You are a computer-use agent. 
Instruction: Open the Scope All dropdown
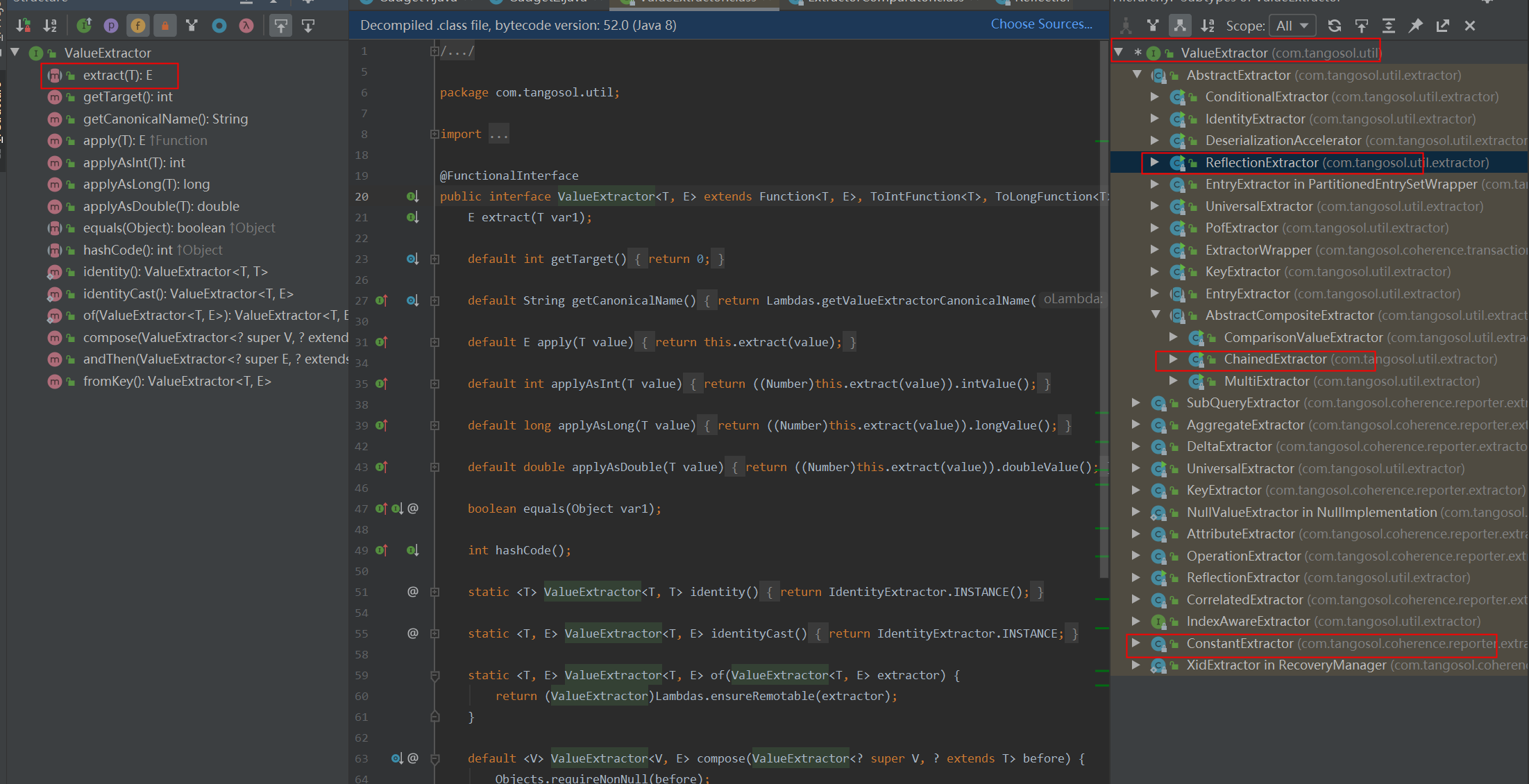[x=1292, y=26]
